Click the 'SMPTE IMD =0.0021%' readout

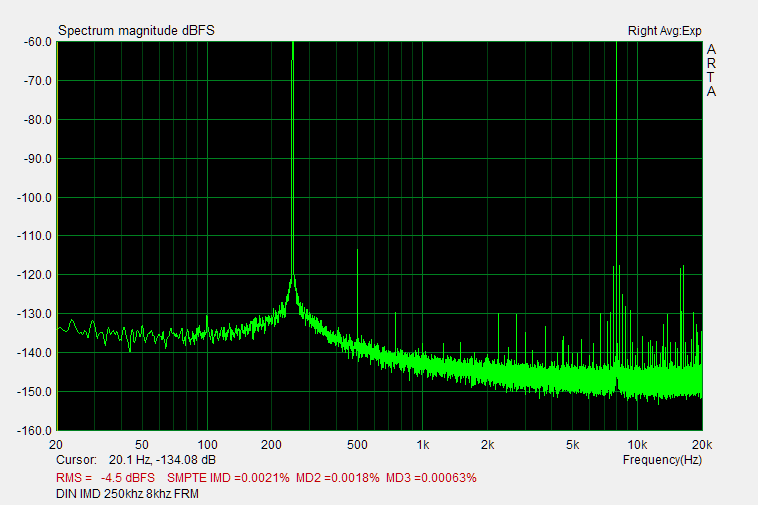point(228,478)
